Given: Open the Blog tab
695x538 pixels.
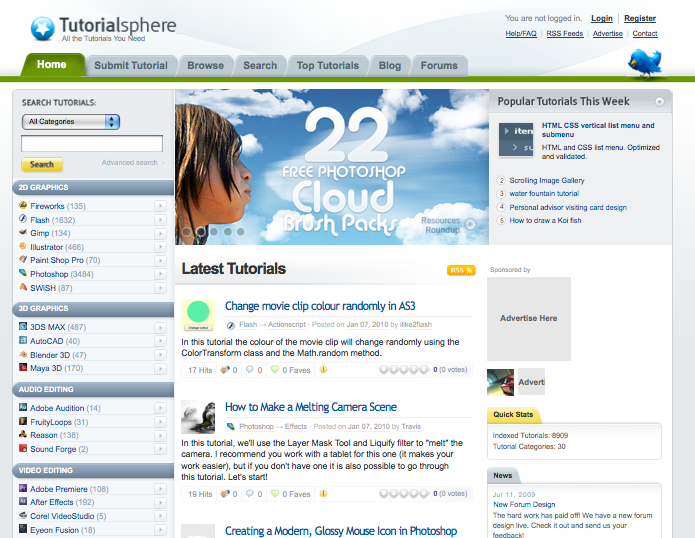Looking at the screenshot, I should [390, 66].
